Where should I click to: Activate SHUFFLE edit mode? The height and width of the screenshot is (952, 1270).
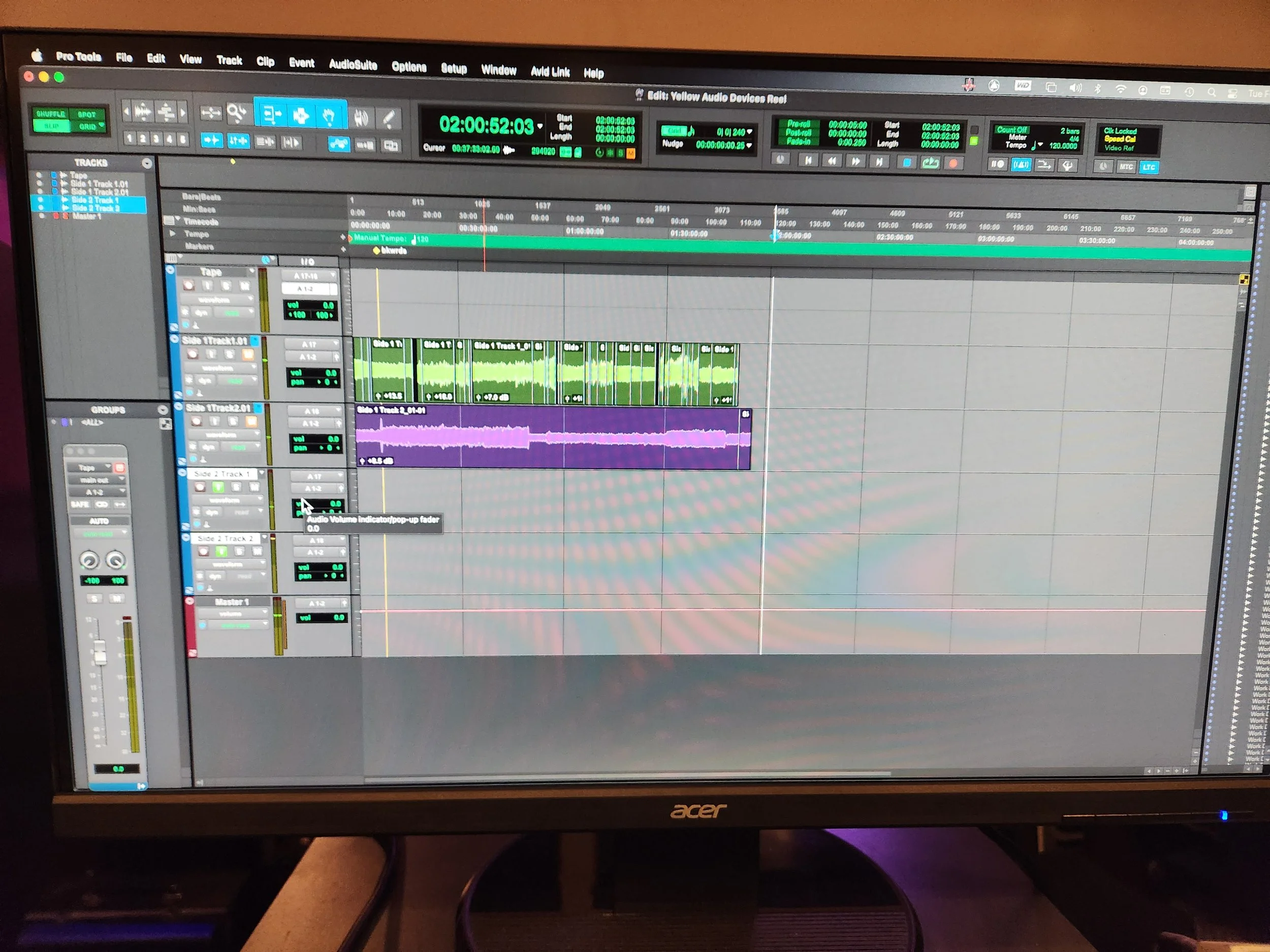(50, 114)
